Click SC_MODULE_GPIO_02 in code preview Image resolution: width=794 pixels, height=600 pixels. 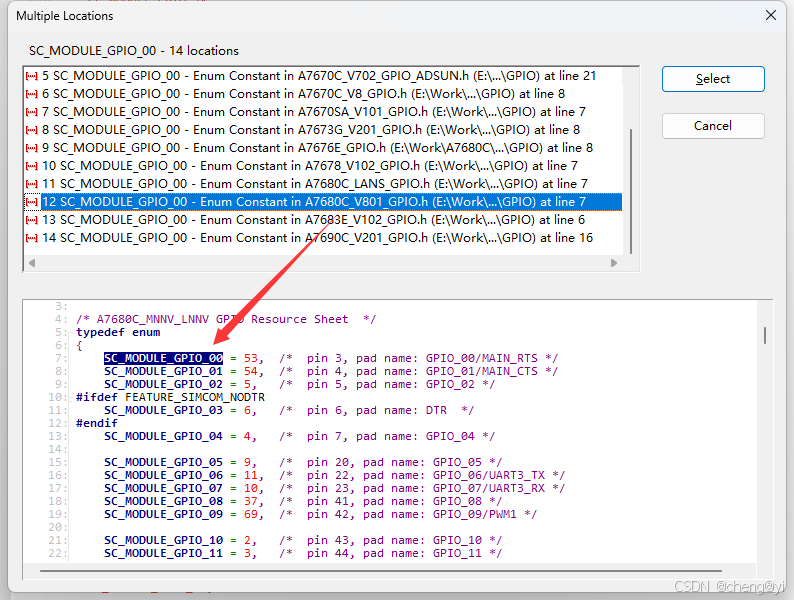[164, 385]
